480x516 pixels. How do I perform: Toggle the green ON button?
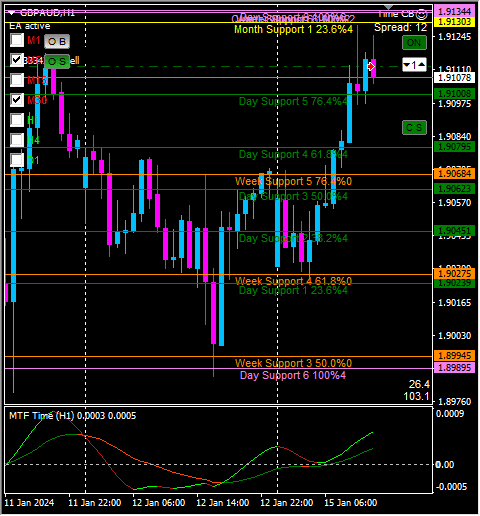414,43
